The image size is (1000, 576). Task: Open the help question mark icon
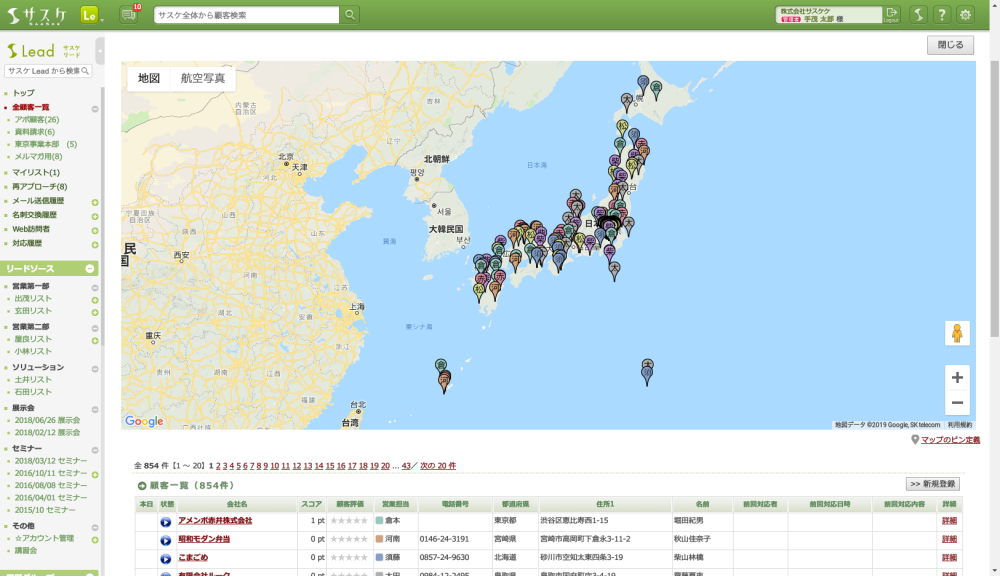(941, 15)
